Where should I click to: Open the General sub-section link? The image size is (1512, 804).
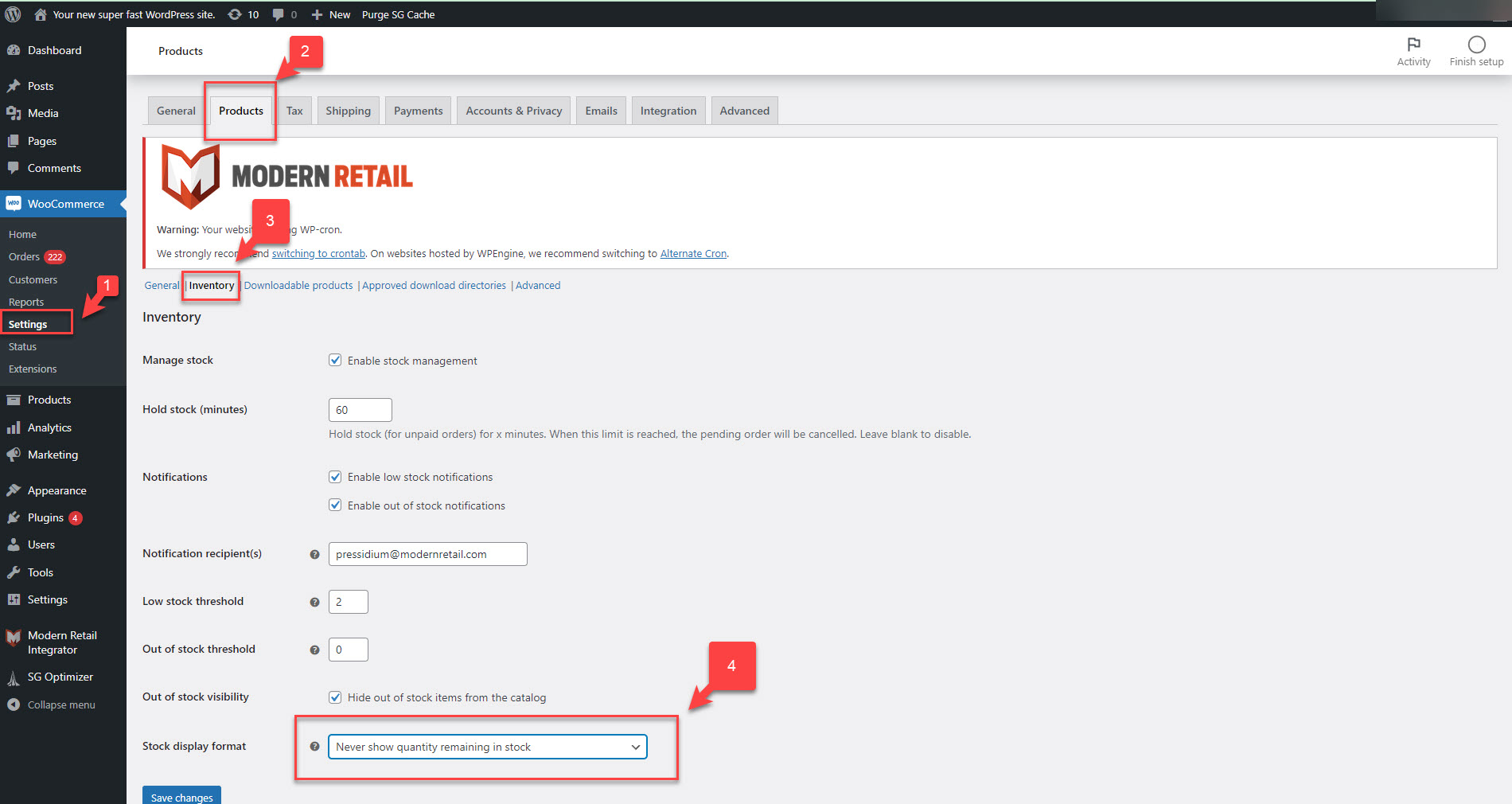[x=162, y=286]
